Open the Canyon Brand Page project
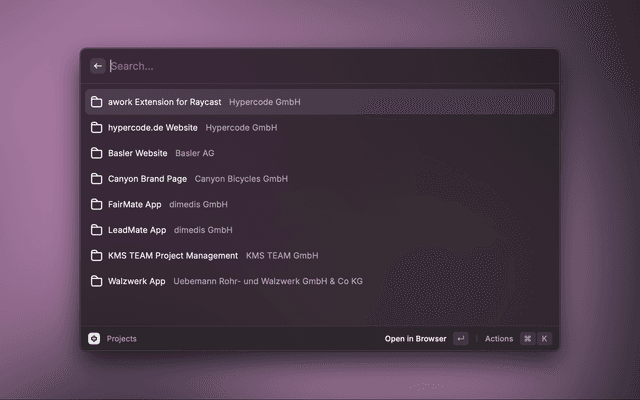Viewport: 640px width, 400px height. (x=147, y=179)
